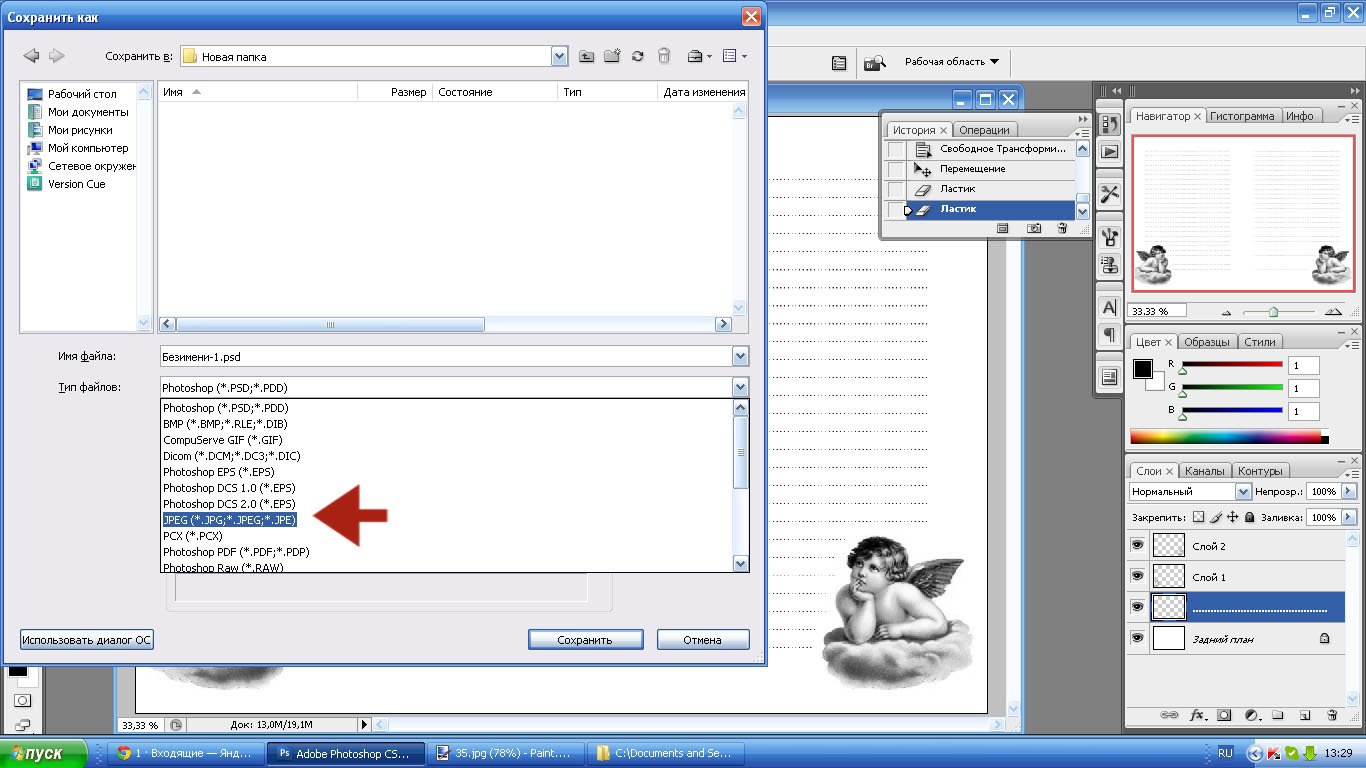Create a new layer
Viewport: 1366px width, 768px height.
tap(1305, 715)
